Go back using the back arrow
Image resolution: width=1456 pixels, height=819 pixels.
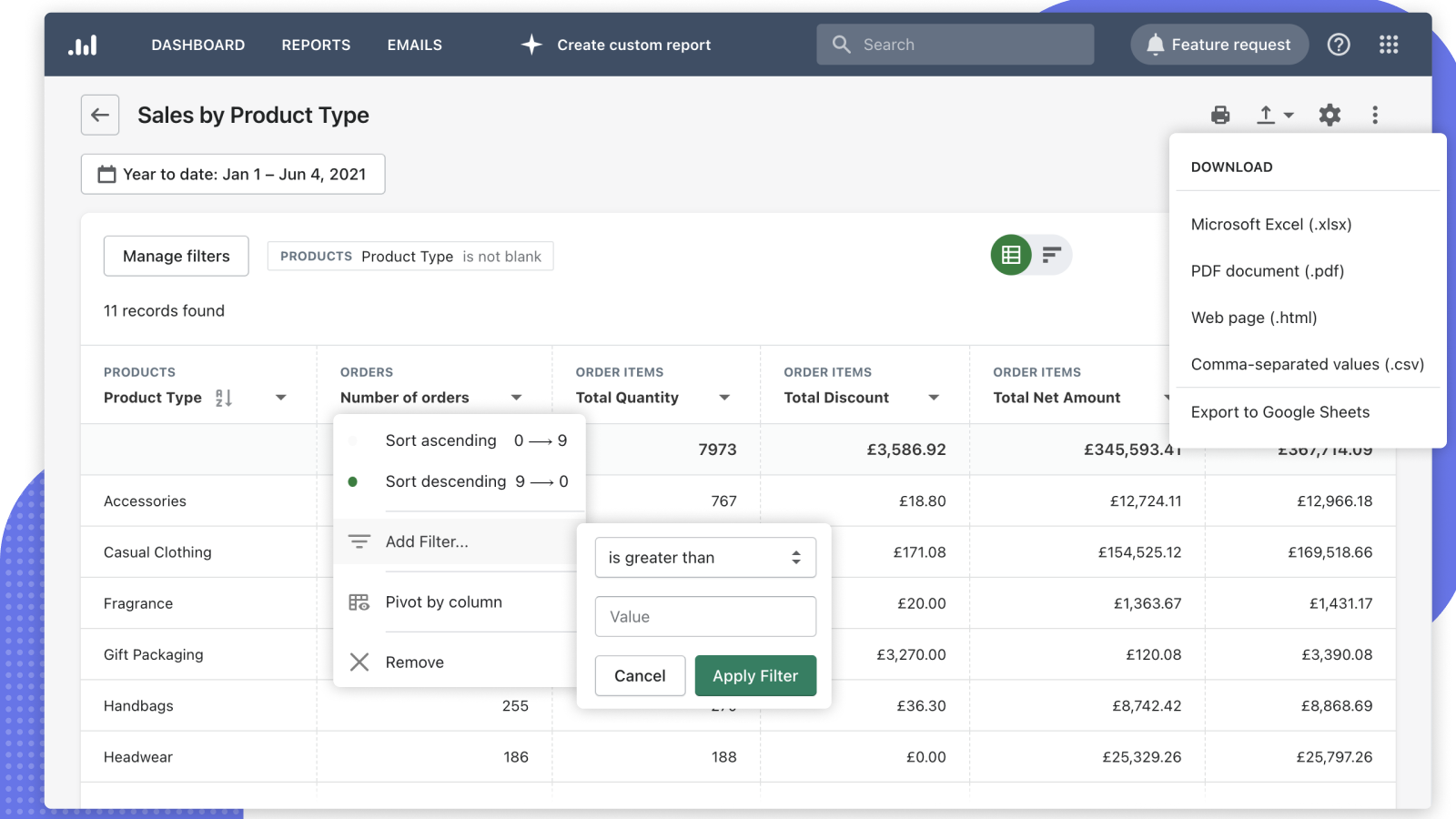99,115
